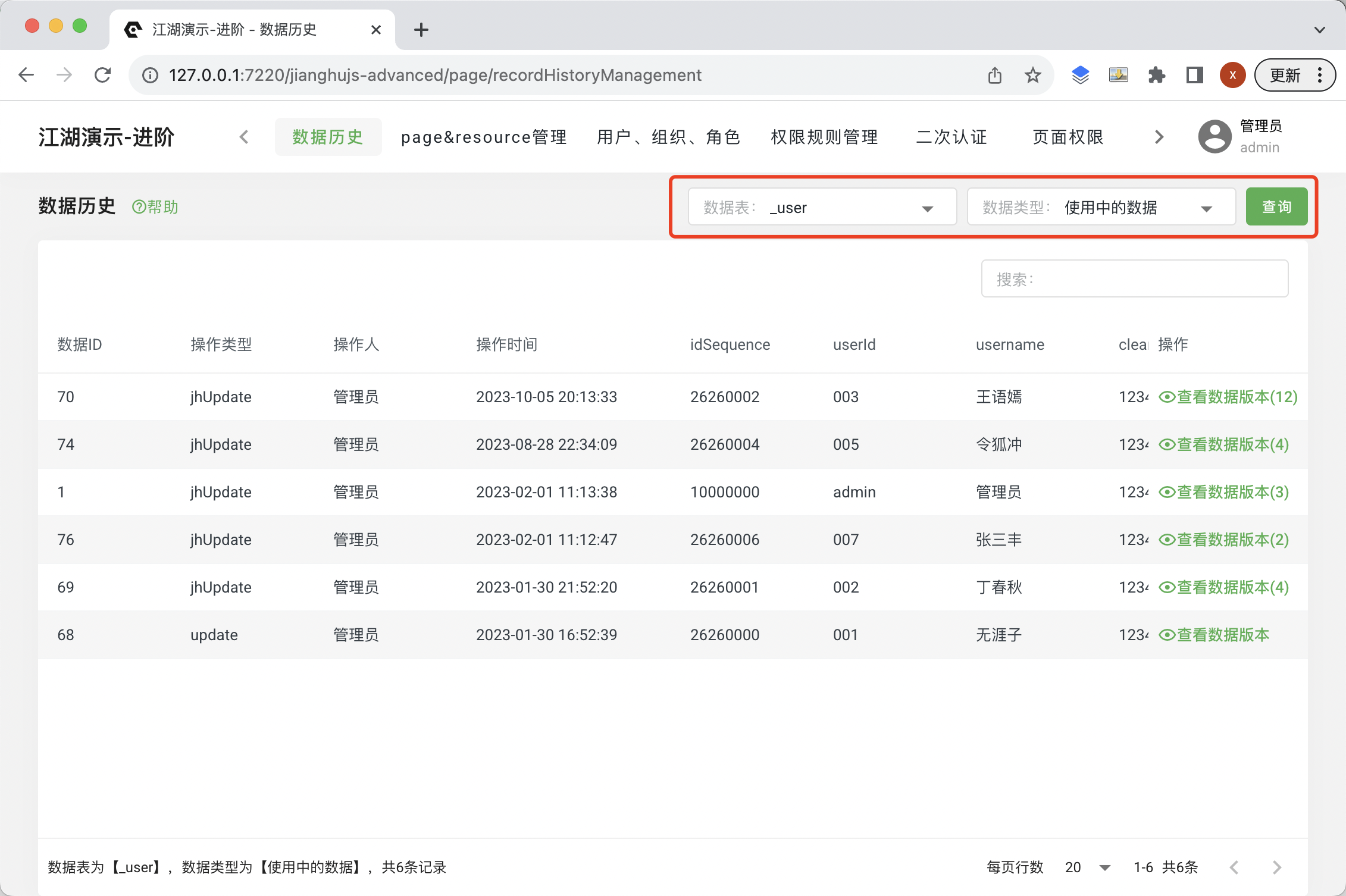View data versions for 王语嫣 row
The width and height of the screenshot is (1346, 896).
(x=1228, y=397)
